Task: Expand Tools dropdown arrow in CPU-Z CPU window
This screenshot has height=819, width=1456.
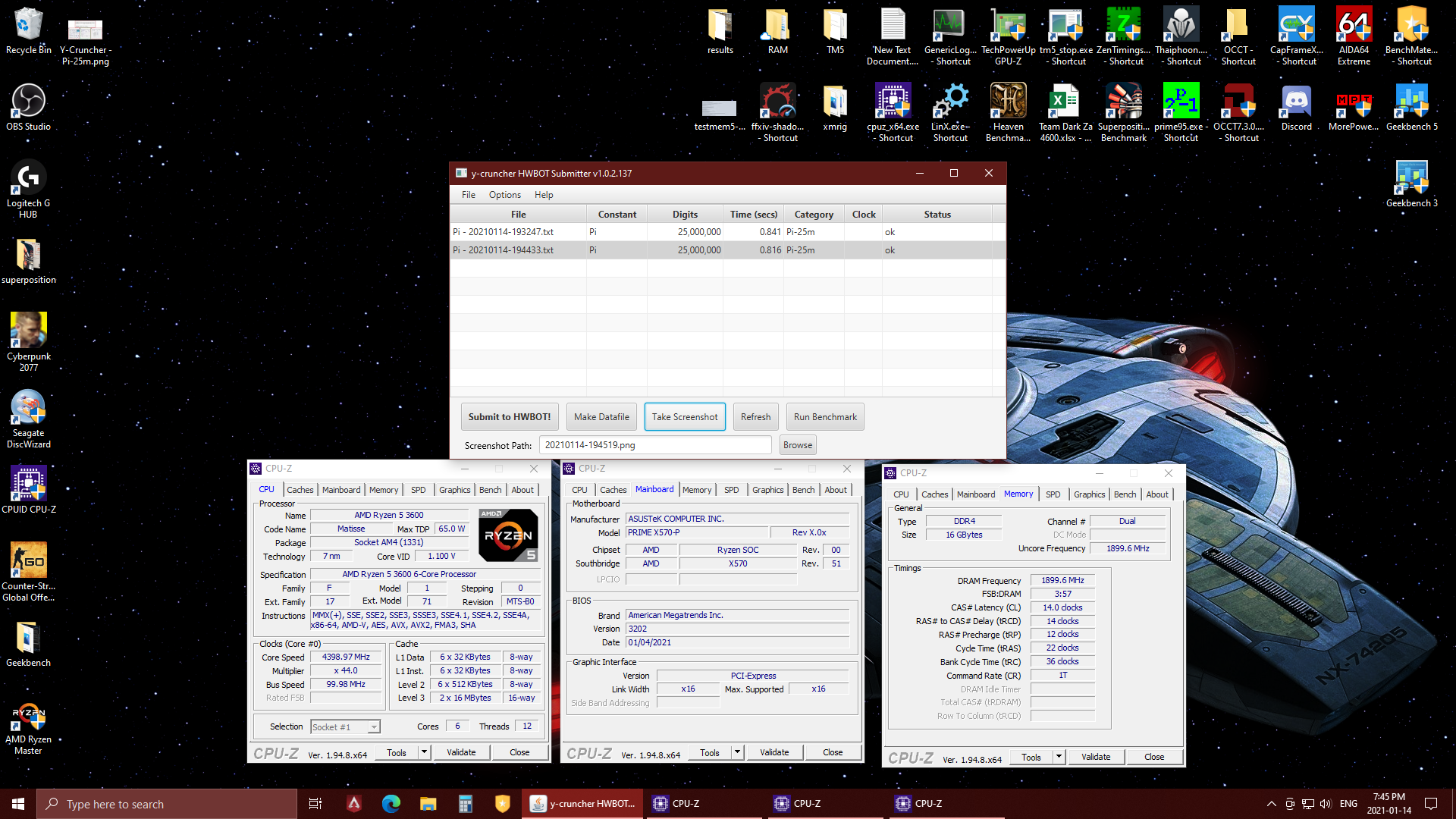Action: point(424,752)
